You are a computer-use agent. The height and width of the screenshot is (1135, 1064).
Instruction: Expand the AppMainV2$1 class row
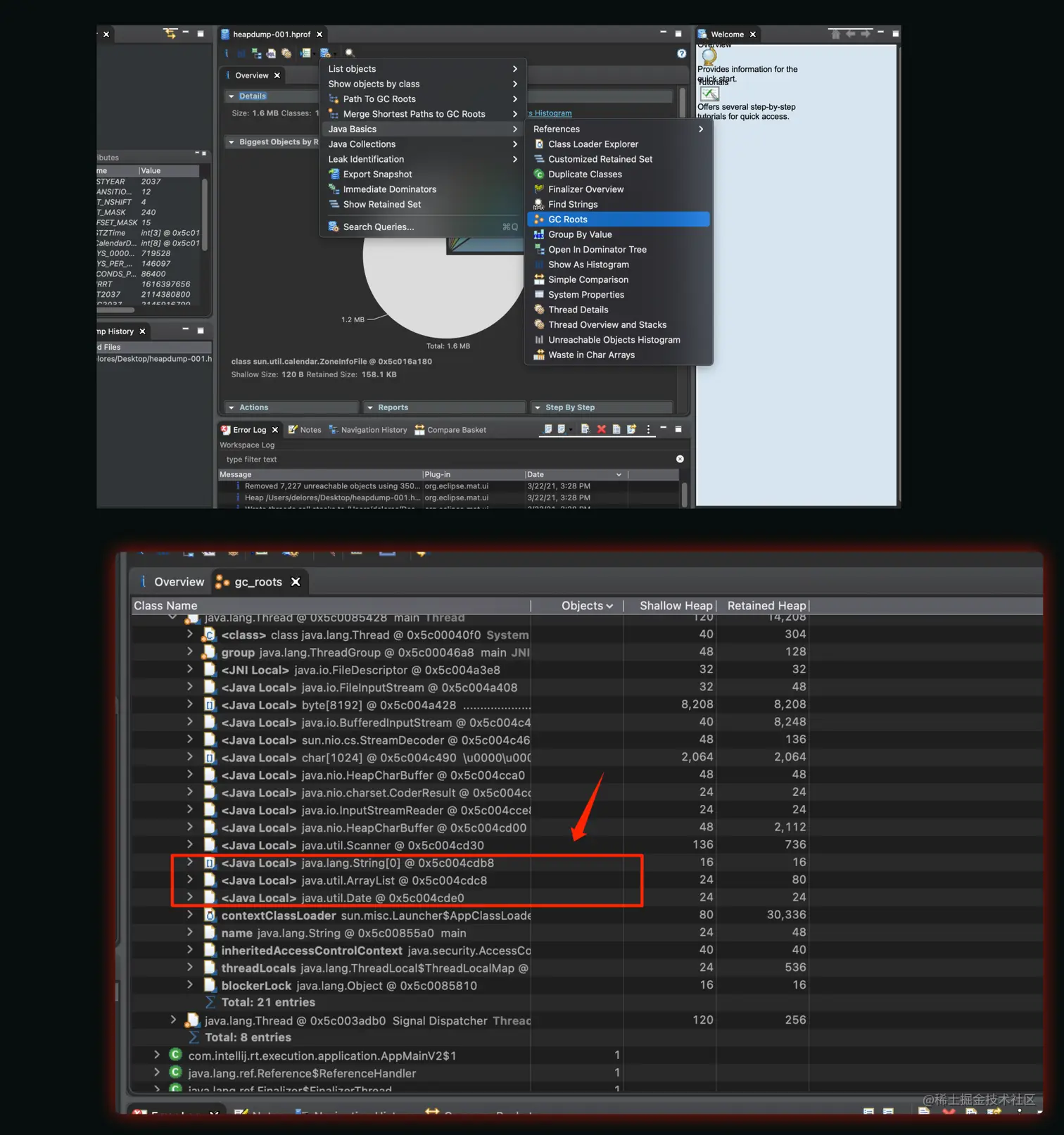coord(157,1055)
